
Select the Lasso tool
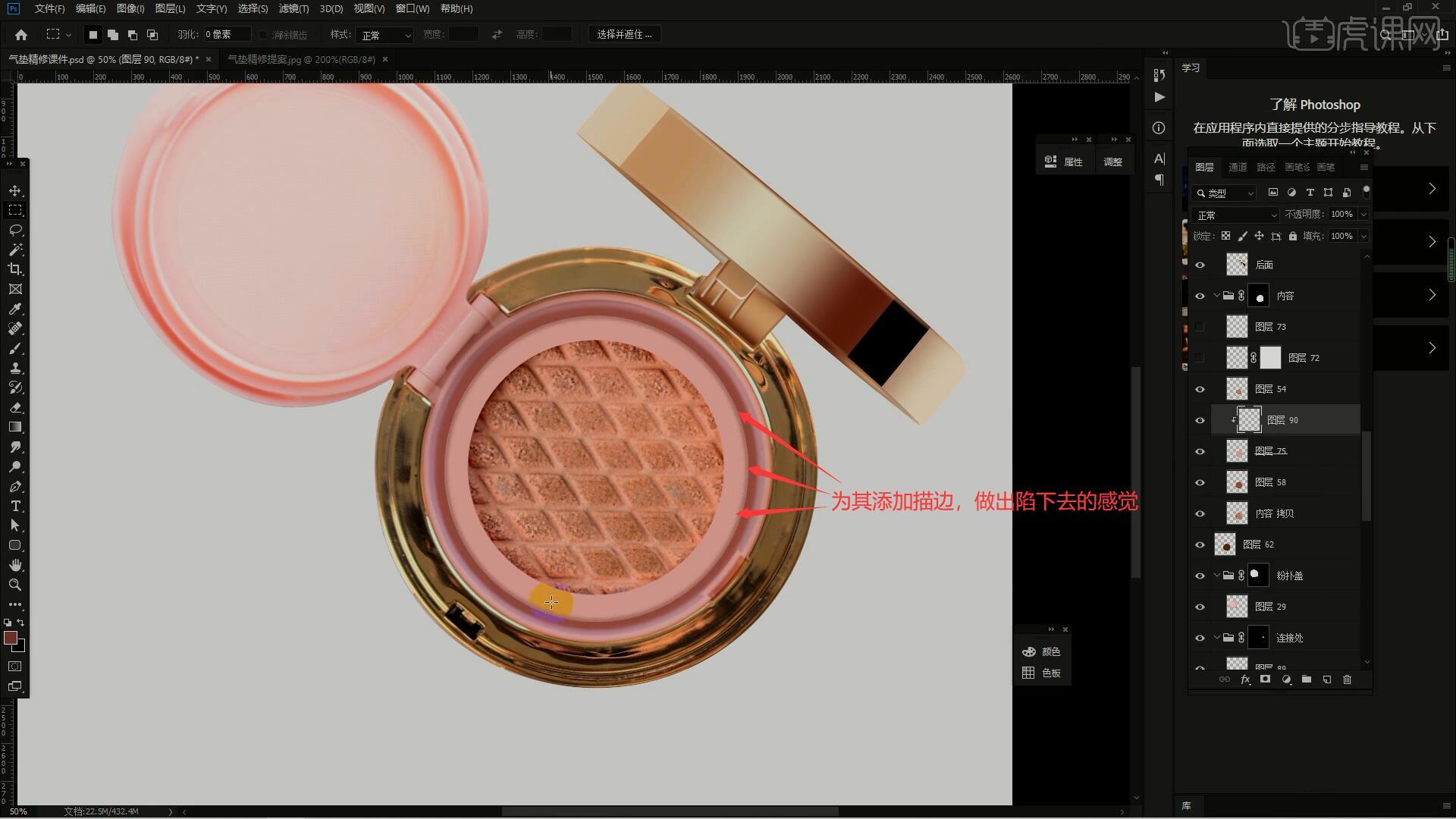(15, 230)
